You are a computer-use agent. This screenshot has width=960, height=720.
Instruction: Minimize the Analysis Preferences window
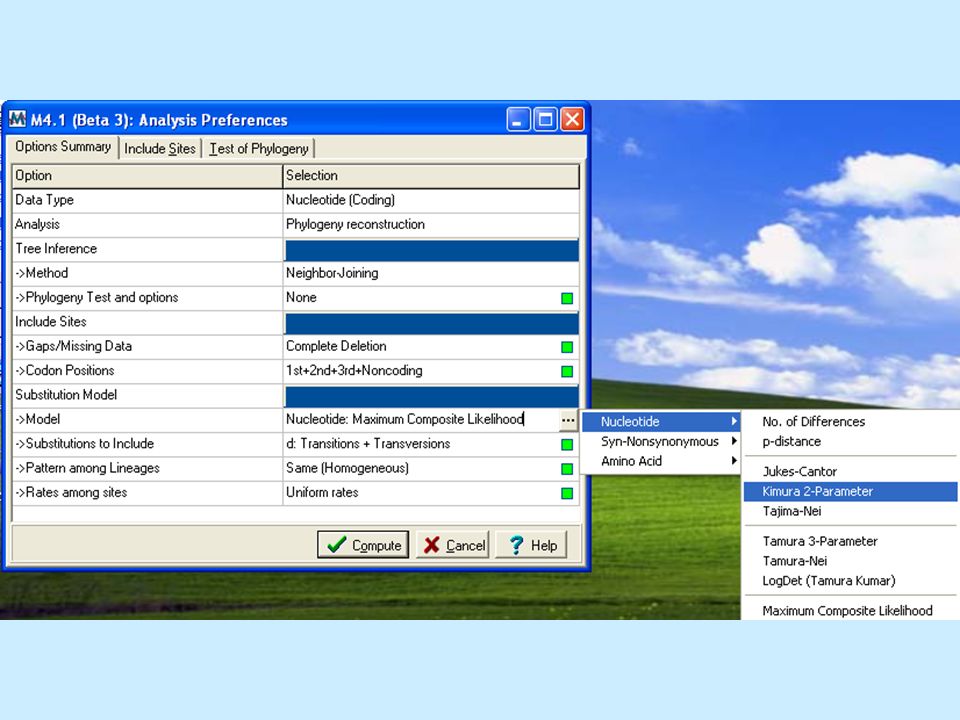518,119
